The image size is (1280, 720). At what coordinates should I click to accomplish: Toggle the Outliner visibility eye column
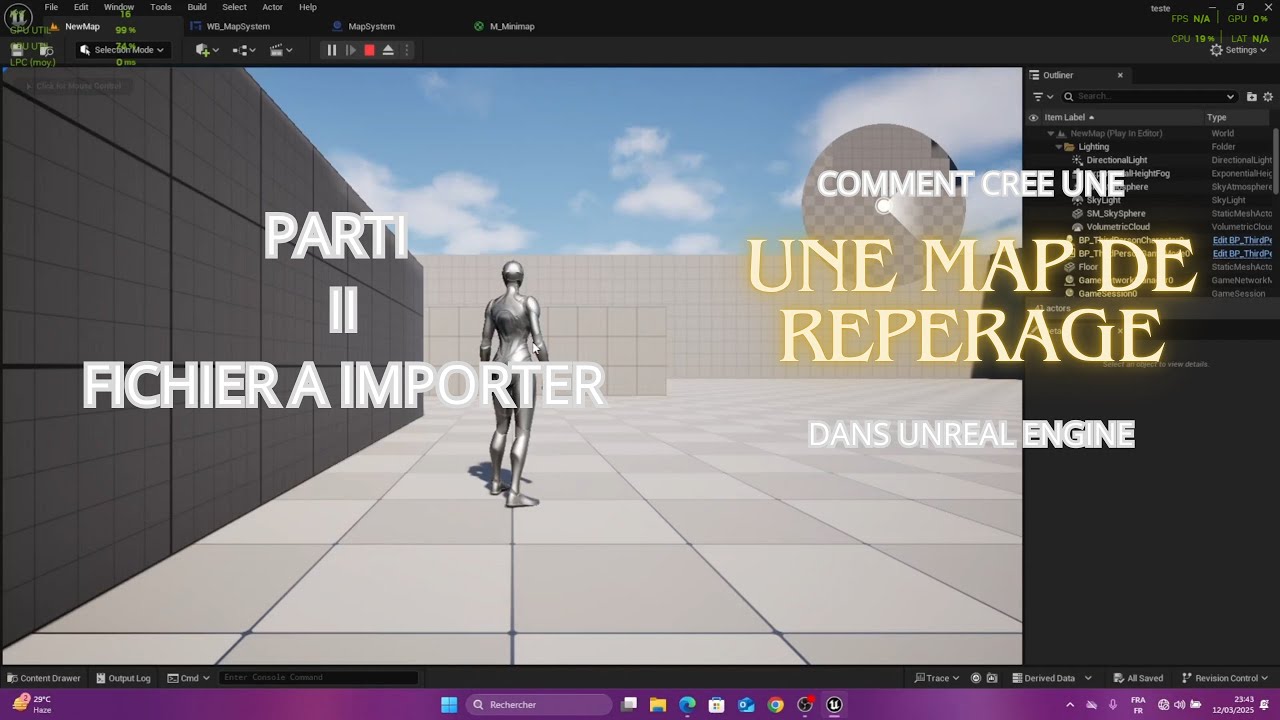pos(1034,117)
